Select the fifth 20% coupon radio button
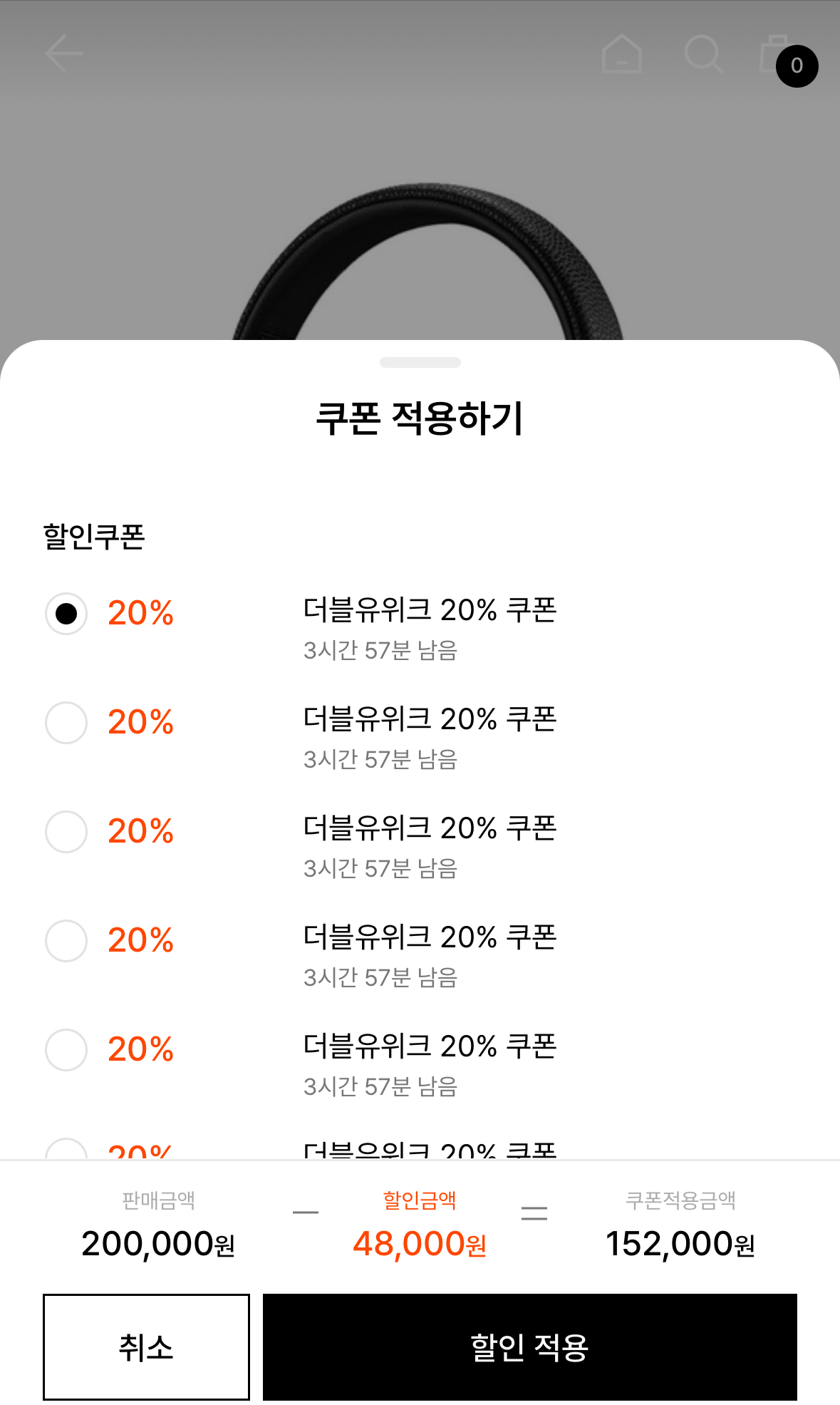 coord(66,1050)
